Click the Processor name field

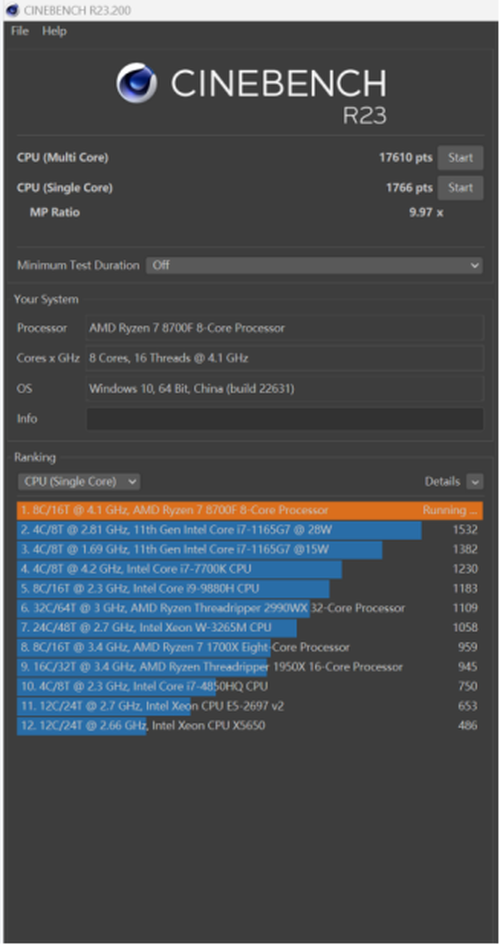285,328
